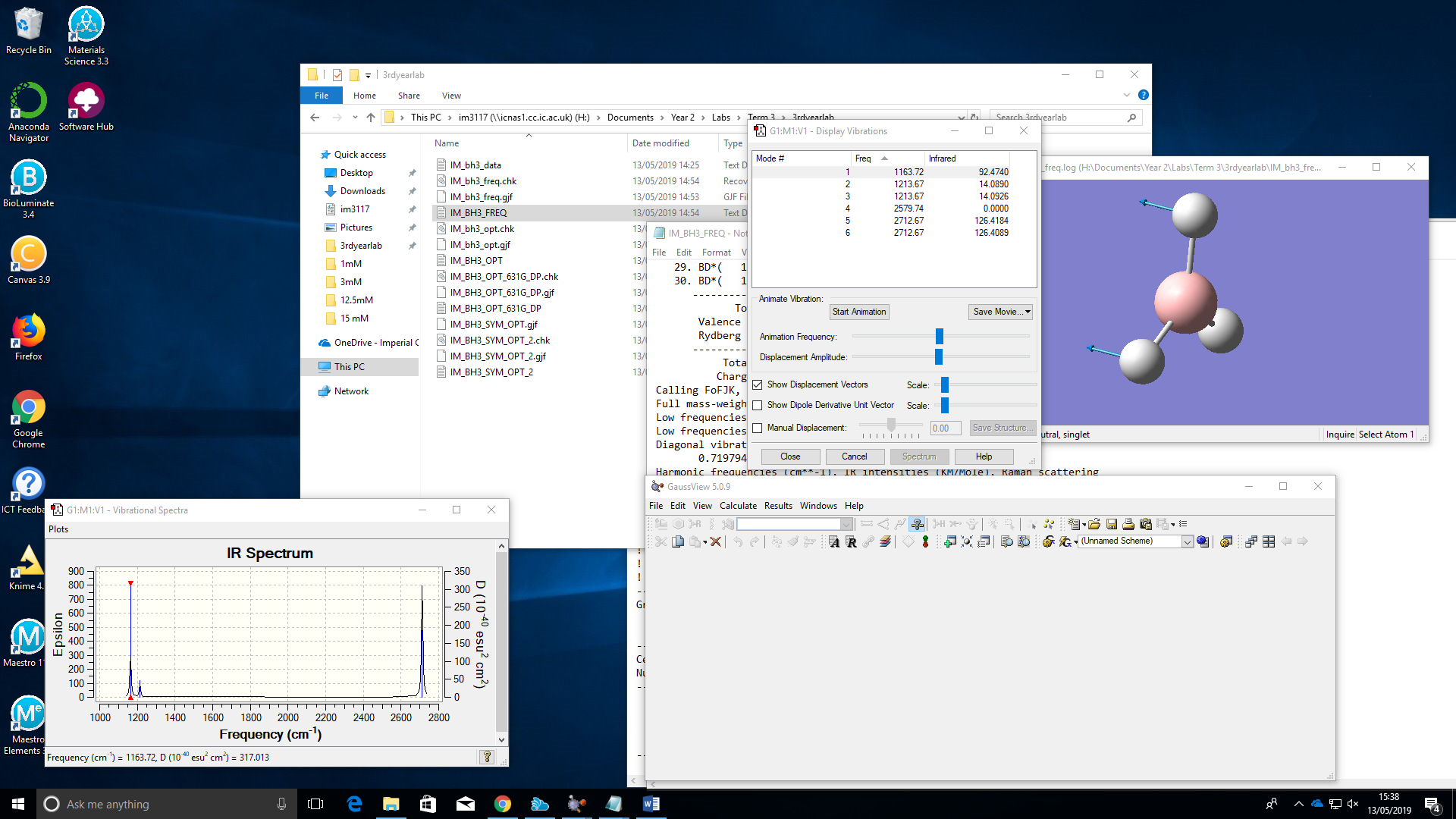Click the Print icon in GaussView toolbar
1456x819 pixels.
coord(1128,524)
